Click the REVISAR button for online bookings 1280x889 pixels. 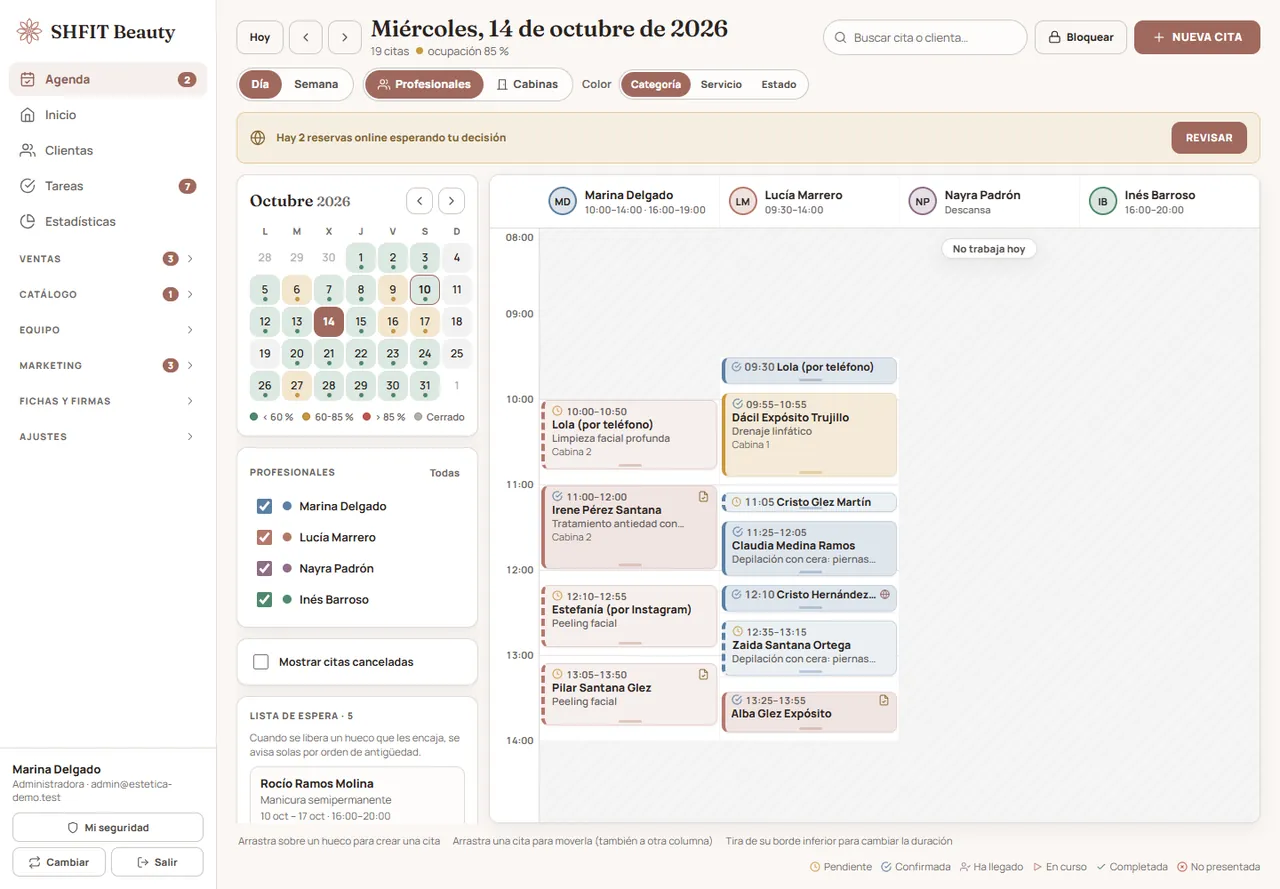click(x=1209, y=138)
